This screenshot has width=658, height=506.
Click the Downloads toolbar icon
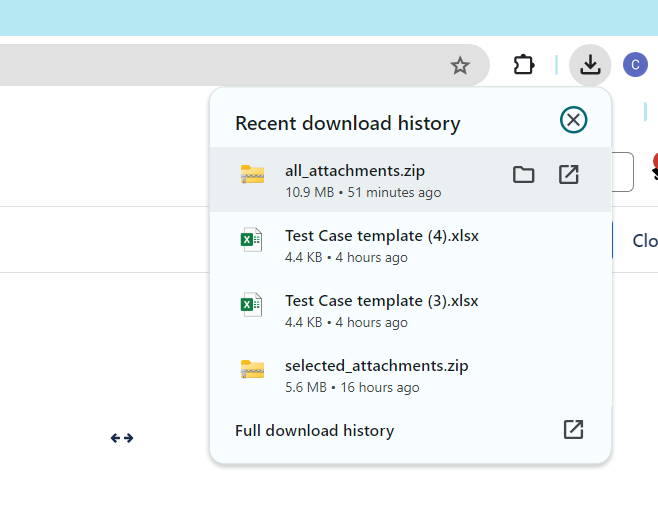point(590,66)
